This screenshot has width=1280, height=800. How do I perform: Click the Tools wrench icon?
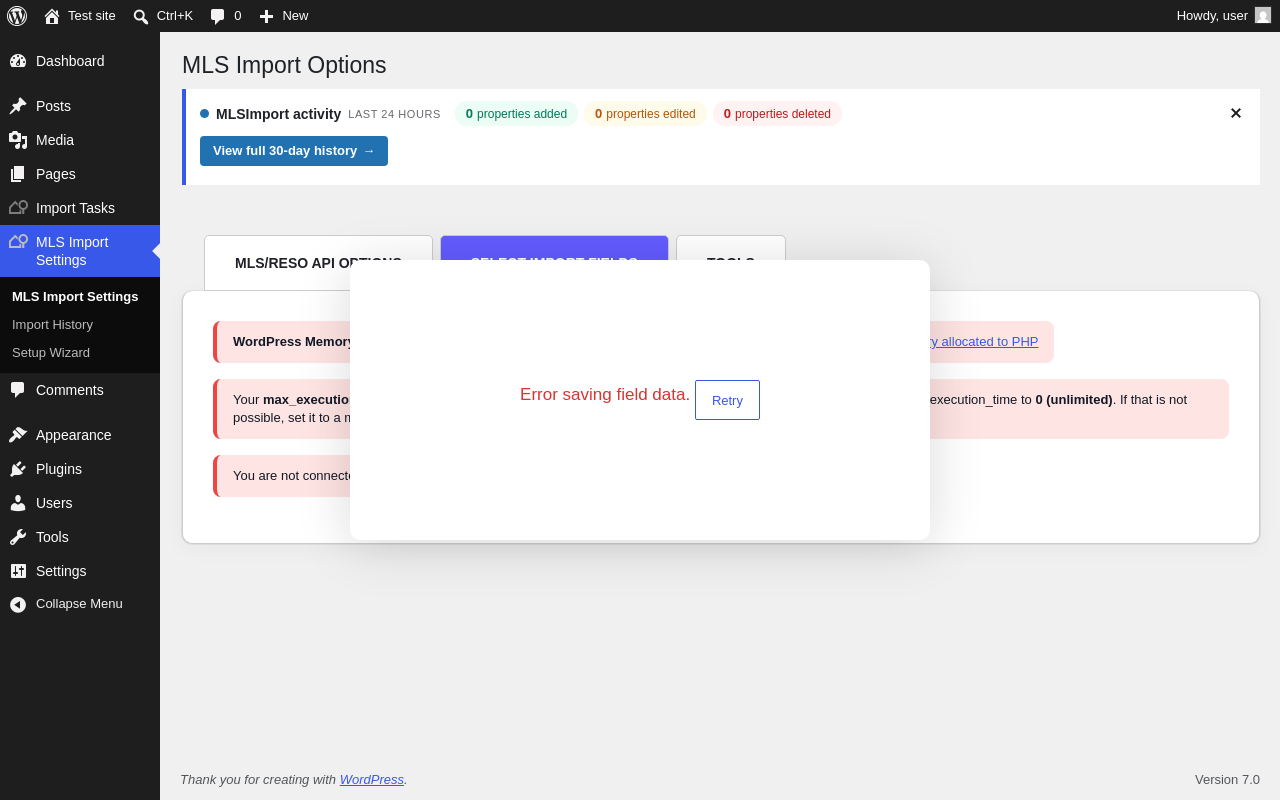coord(18,537)
